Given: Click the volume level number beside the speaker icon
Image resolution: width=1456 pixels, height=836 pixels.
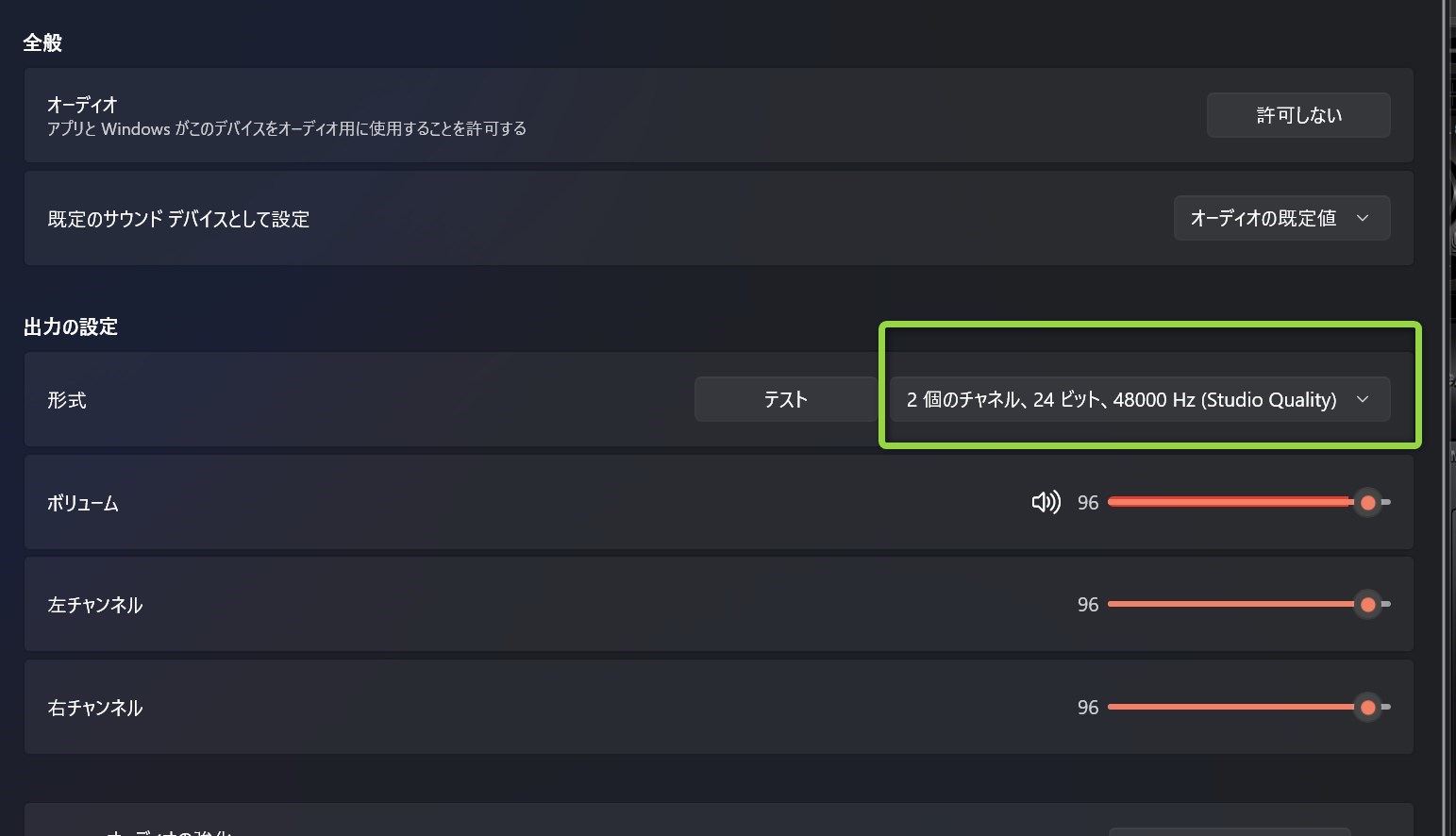Looking at the screenshot, I should (x=1088, y=503).
